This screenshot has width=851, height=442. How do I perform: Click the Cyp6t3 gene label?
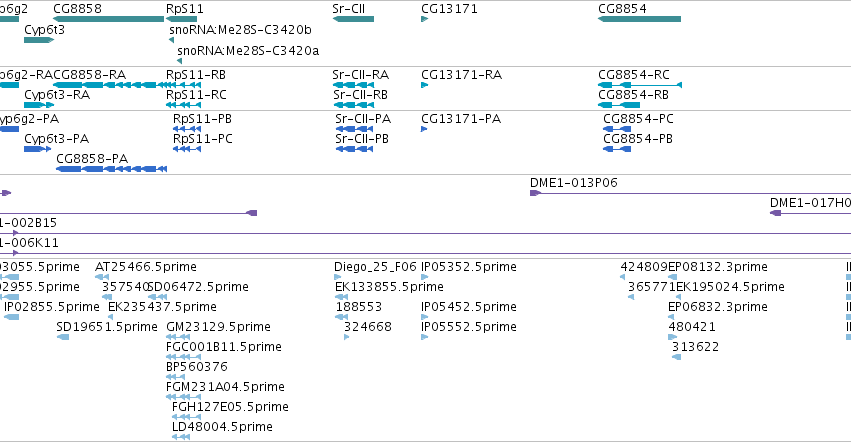[45, 29]
